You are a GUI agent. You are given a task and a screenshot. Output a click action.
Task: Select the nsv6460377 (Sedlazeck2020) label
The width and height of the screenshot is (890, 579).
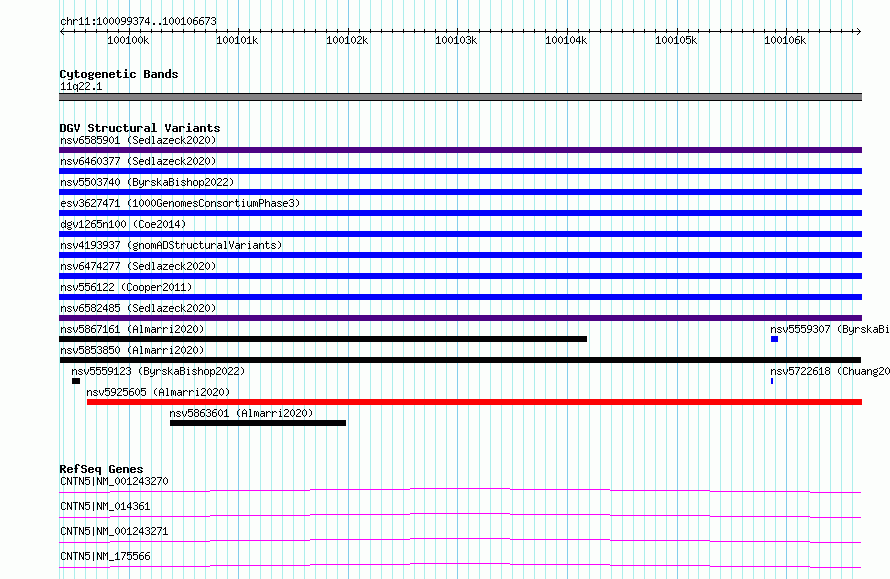click(x=138, y=161)
